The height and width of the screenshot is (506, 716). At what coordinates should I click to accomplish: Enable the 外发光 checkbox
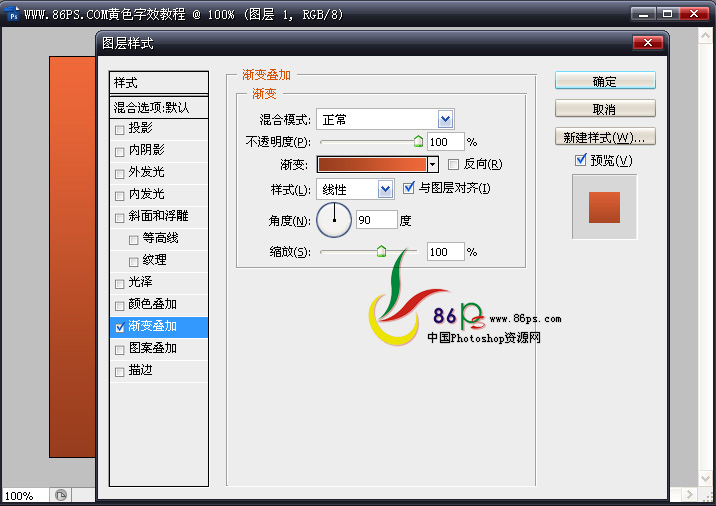point(120,174)
